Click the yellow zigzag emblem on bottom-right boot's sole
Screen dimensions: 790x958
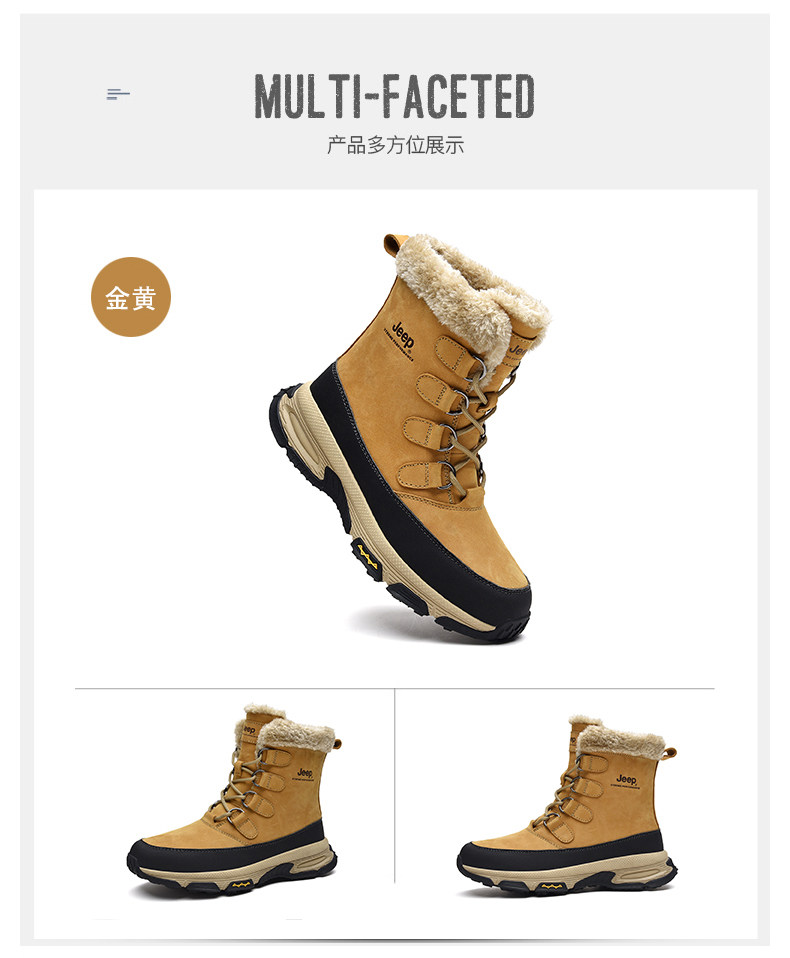coord(552,885)
